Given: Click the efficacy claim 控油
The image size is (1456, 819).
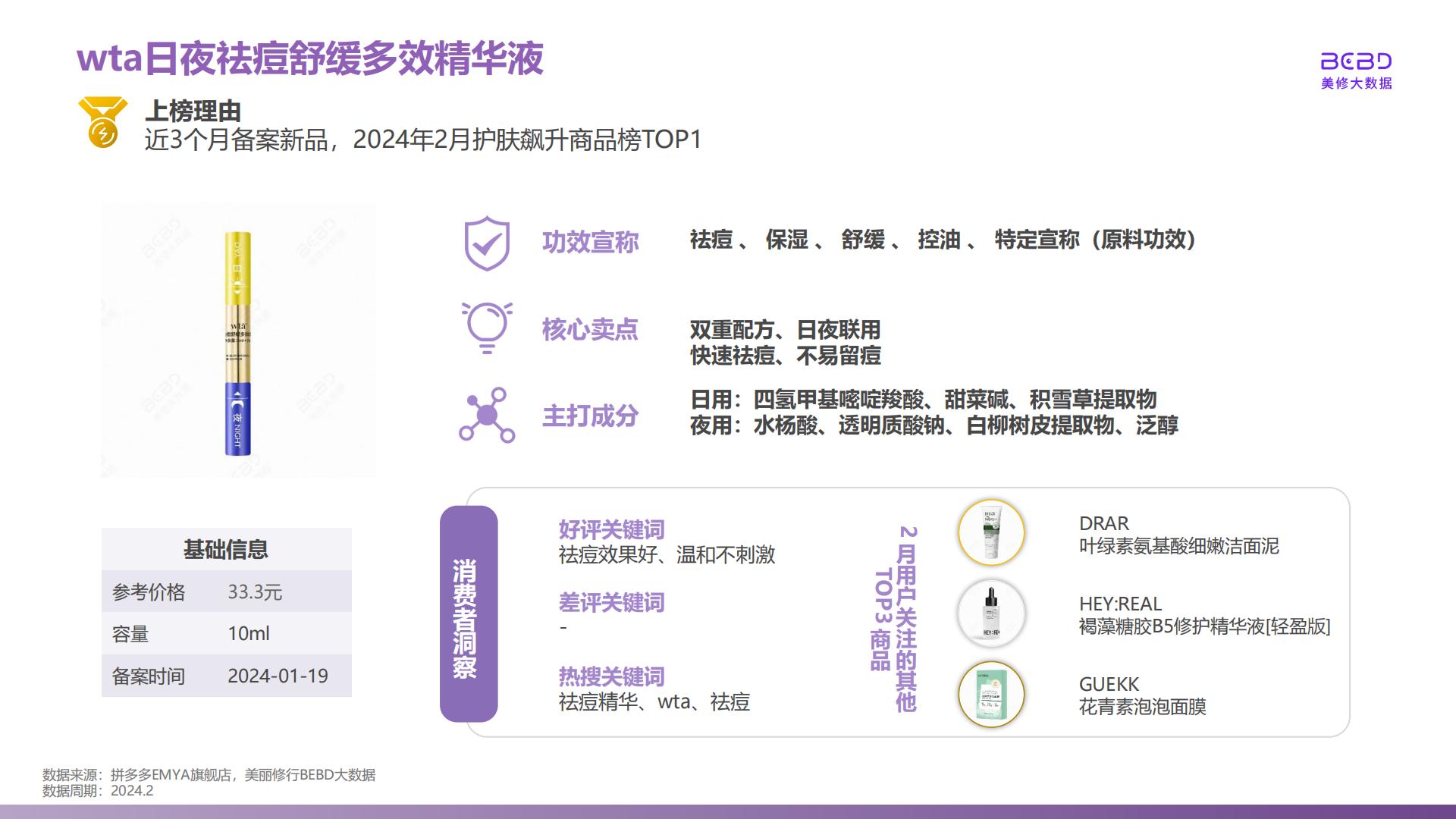Looking at the screenshot, I should (x=940, y=240).
